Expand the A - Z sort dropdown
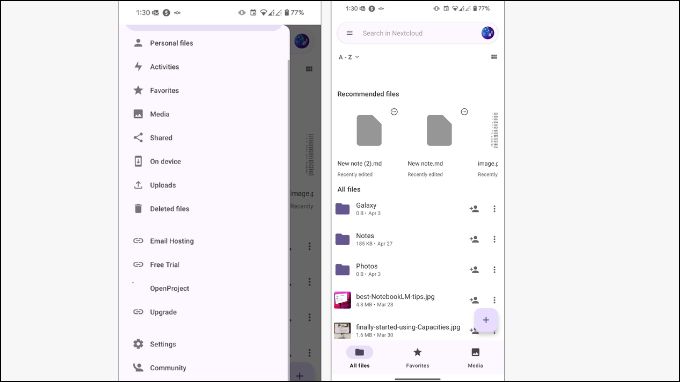This screenshot has height=382, width=680. click(x=349, y=57)
